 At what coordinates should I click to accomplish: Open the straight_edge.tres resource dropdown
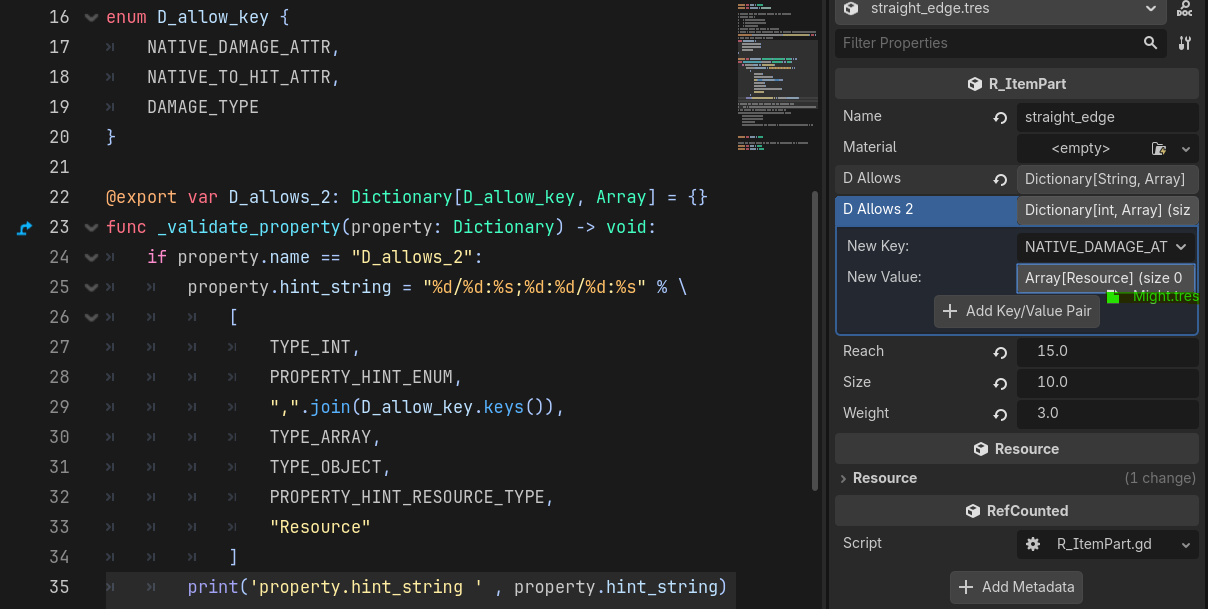pos(1150,9)
